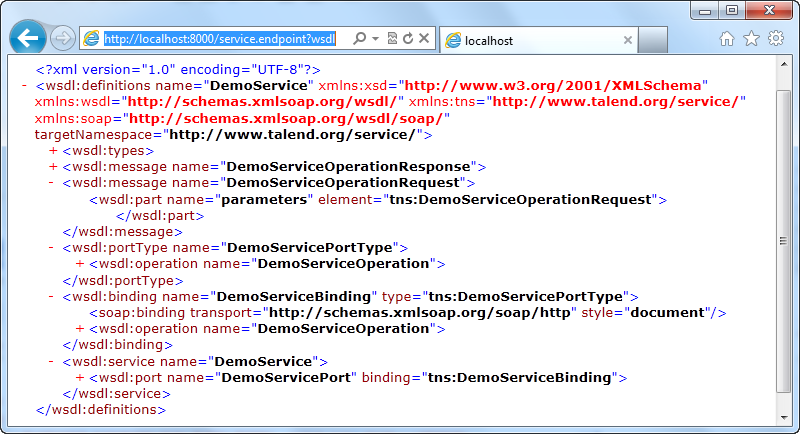Open the Tools gear menu
Screen dimensions: 800x434
tap(776, 39)
